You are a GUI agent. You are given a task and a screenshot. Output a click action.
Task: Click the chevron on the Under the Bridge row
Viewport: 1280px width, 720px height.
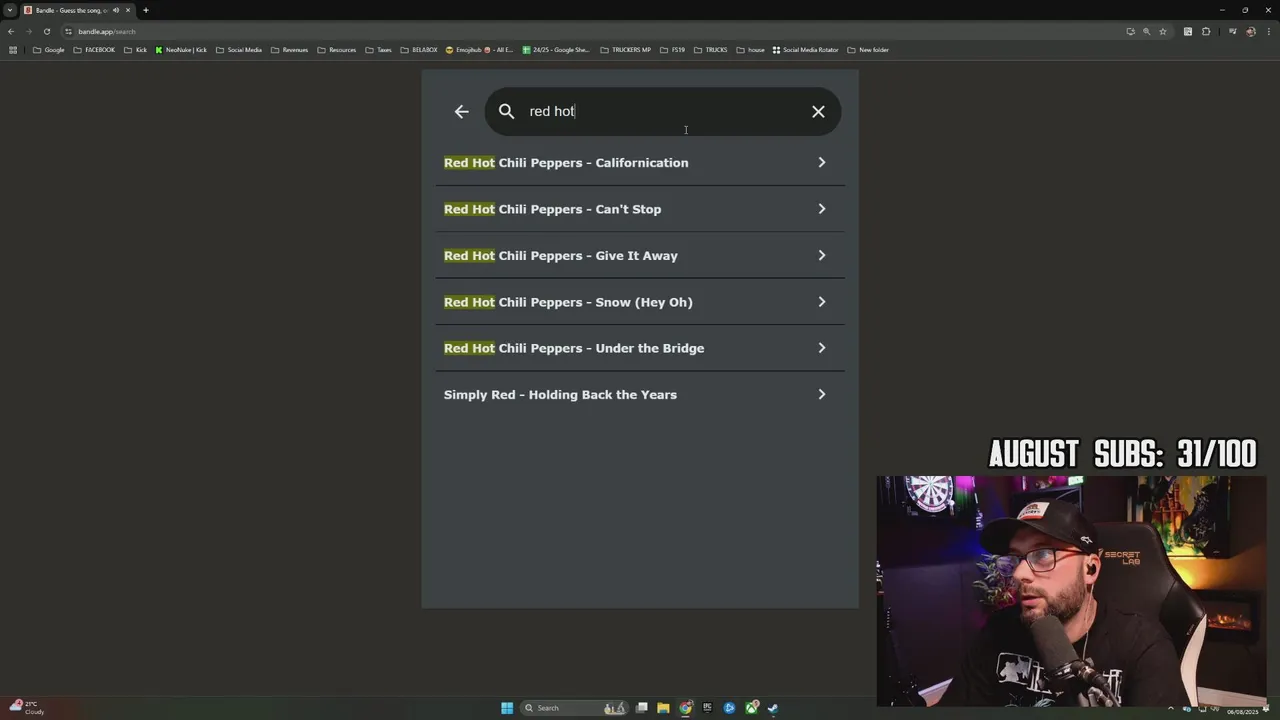[x=822, y=348]
